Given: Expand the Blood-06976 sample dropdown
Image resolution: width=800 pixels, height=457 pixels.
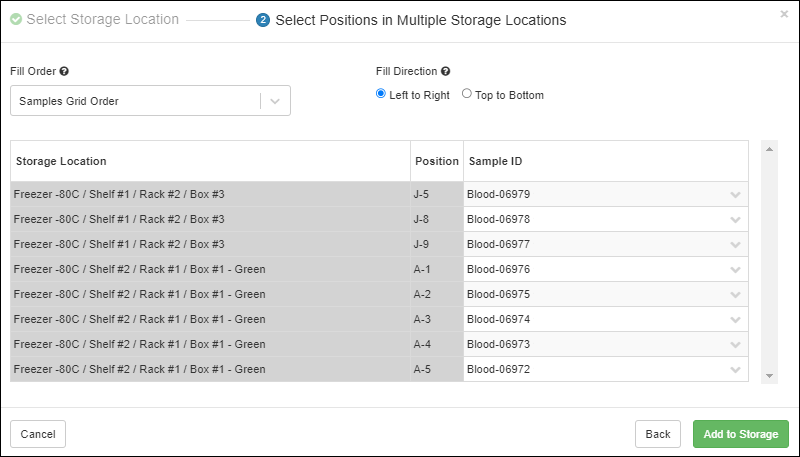Looking at the screenshot, I should click(x=736, y=270).
